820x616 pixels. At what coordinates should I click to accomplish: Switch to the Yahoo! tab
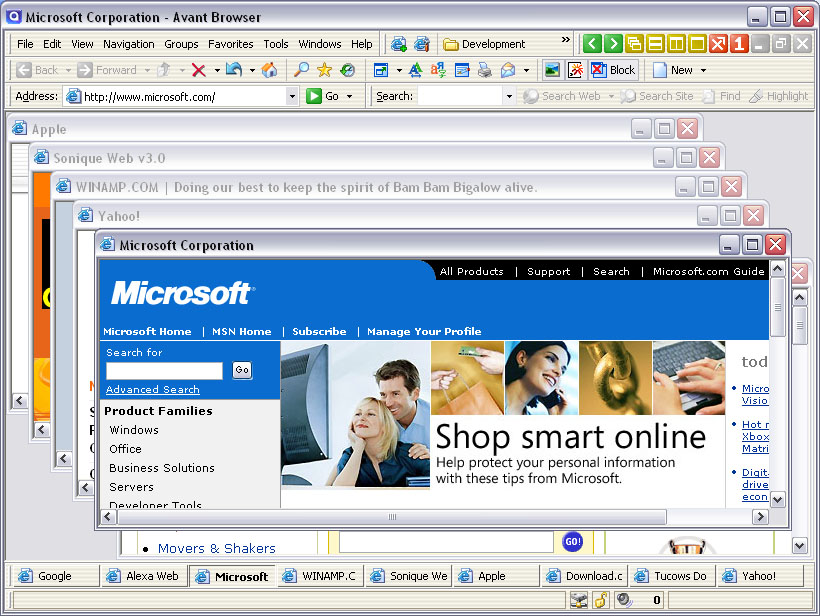760,576
